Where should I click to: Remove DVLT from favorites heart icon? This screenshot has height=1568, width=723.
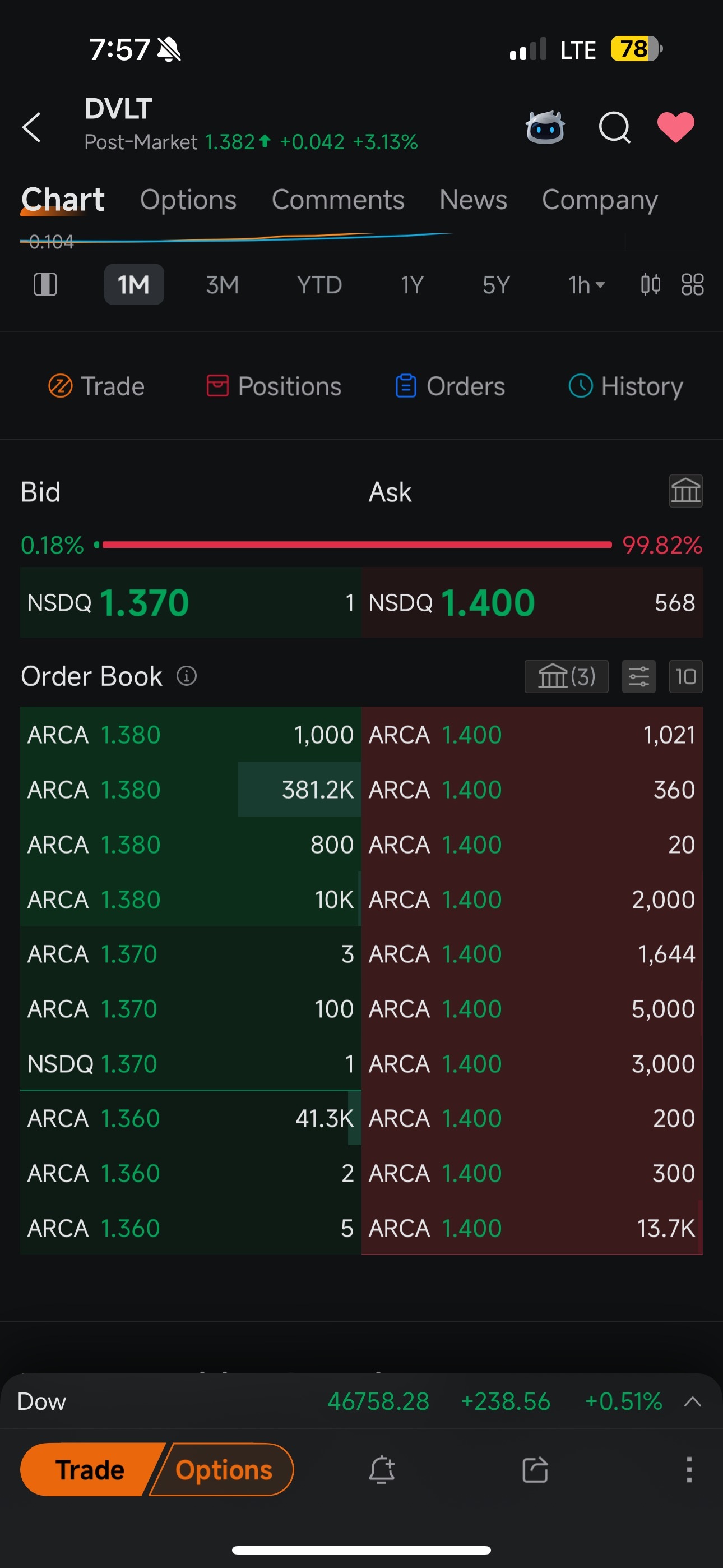point(675,127)
